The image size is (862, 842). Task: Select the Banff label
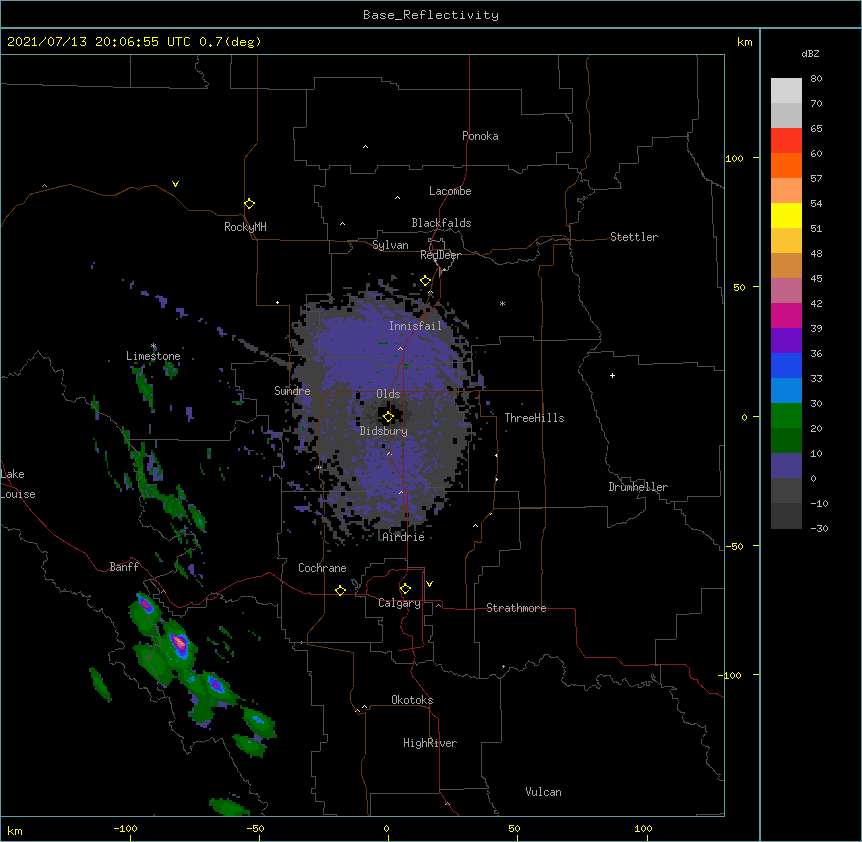[x=124, y=567]
